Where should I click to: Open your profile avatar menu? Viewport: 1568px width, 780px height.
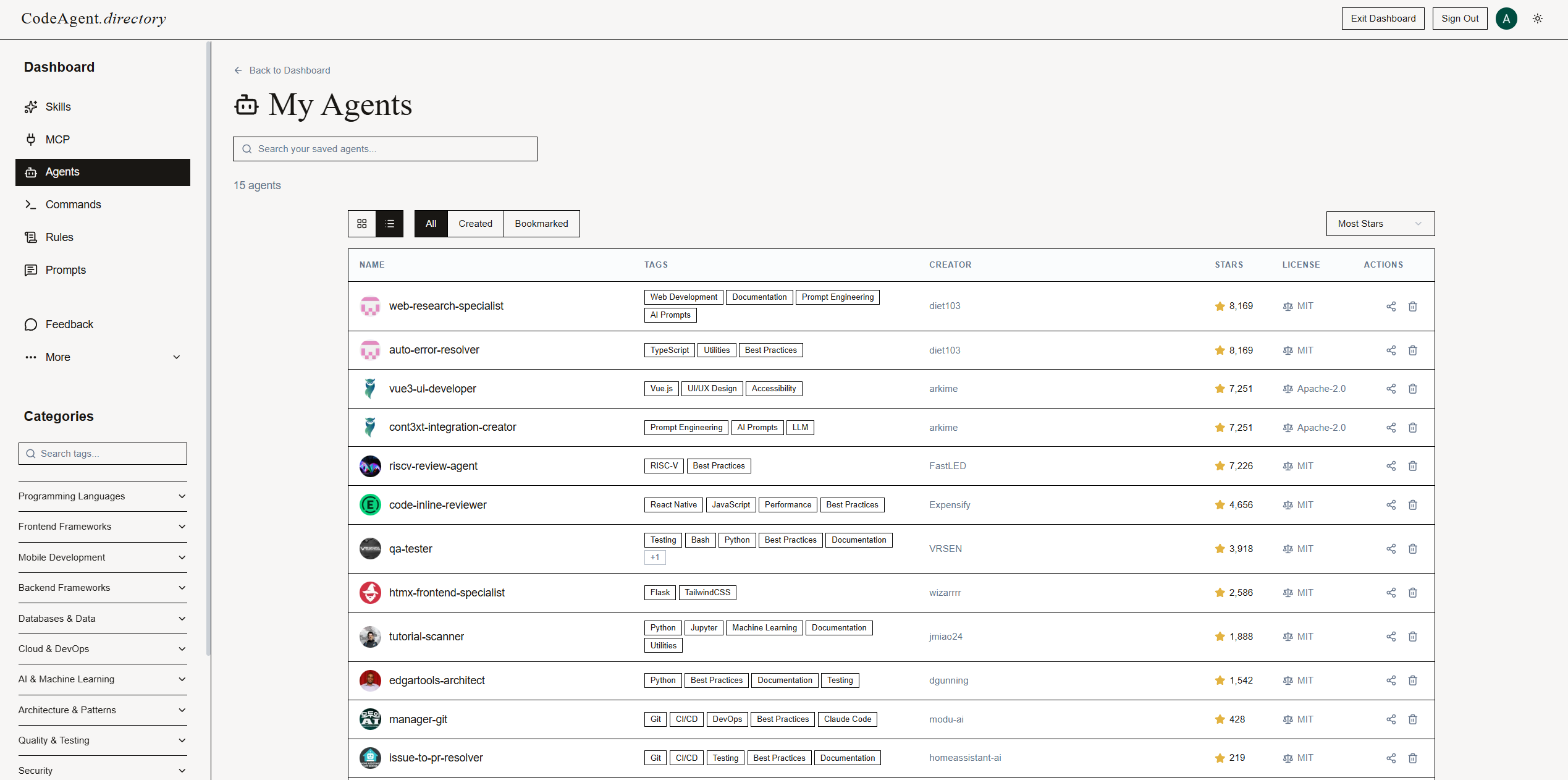click(1506, 19)
